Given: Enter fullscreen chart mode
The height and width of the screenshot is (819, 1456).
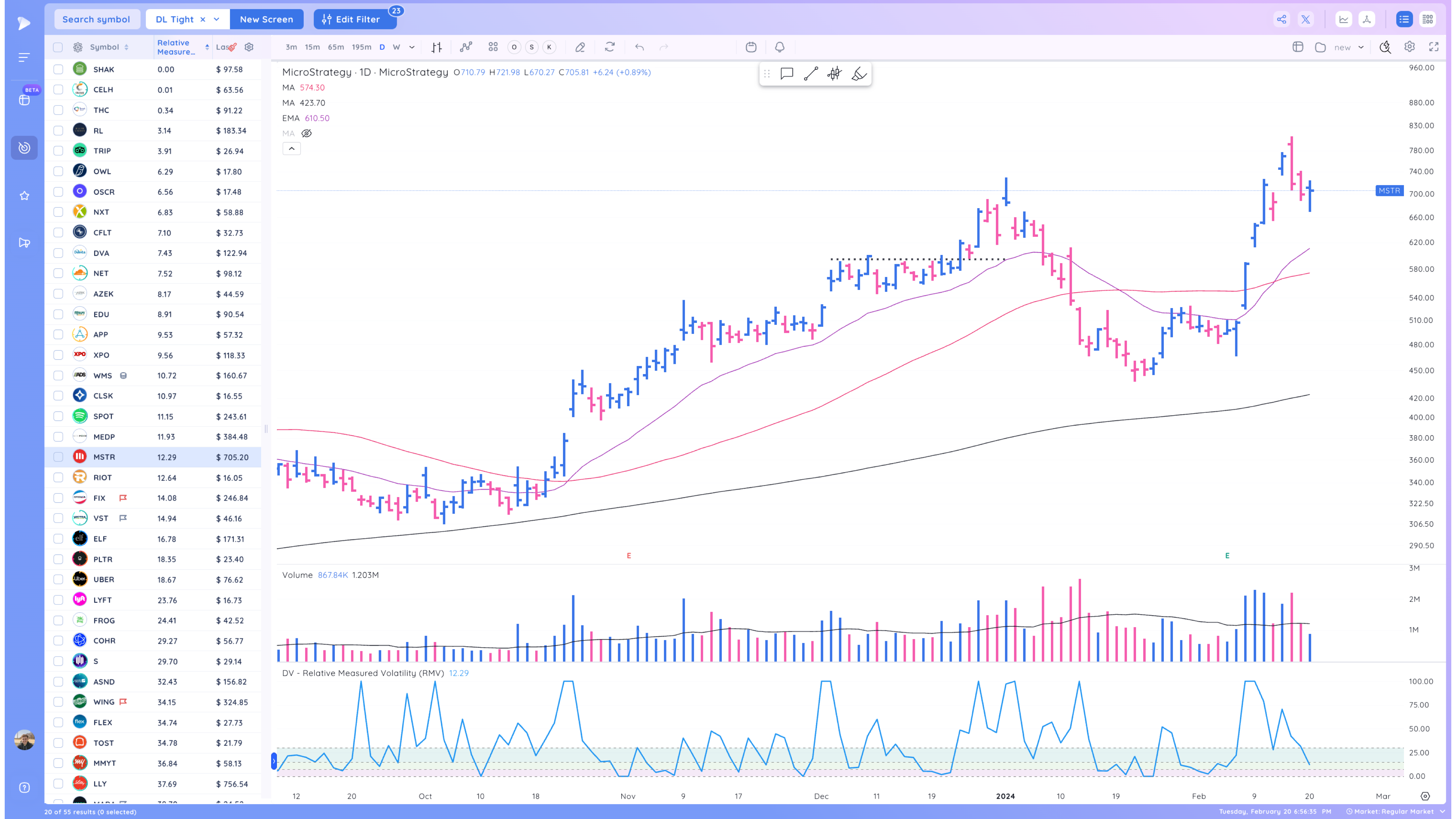Looking at the screenshot, I should coord(1434,47).
